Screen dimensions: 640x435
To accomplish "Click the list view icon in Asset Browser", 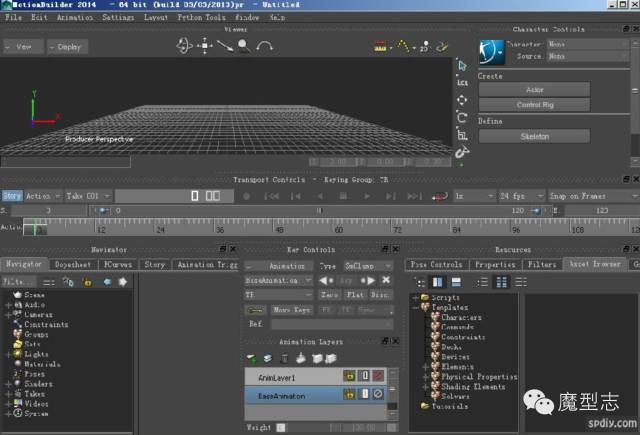I will click(482, 282).
